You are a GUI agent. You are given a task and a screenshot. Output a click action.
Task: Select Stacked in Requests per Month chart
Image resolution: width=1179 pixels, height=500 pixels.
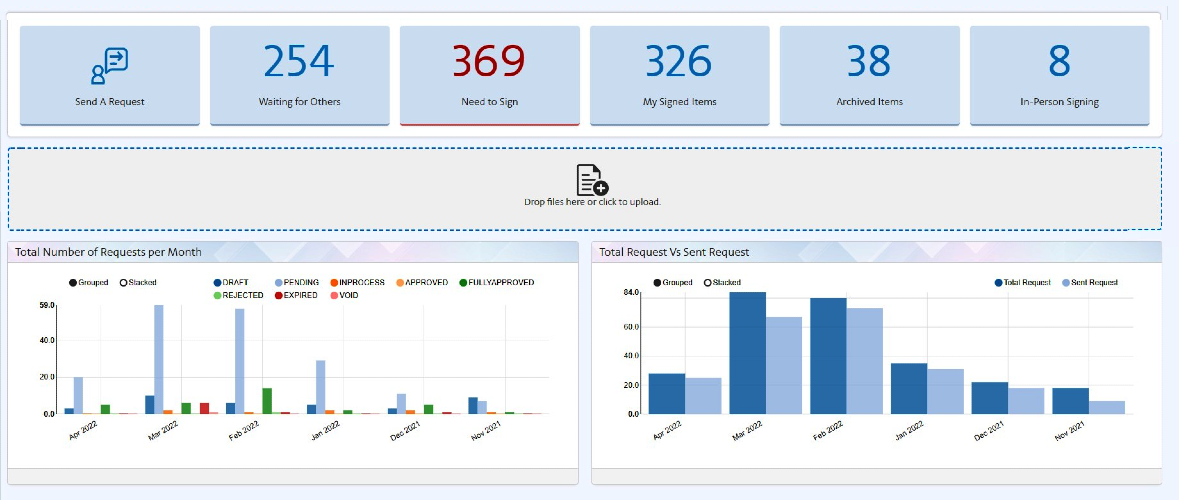[x=138, y=283]
